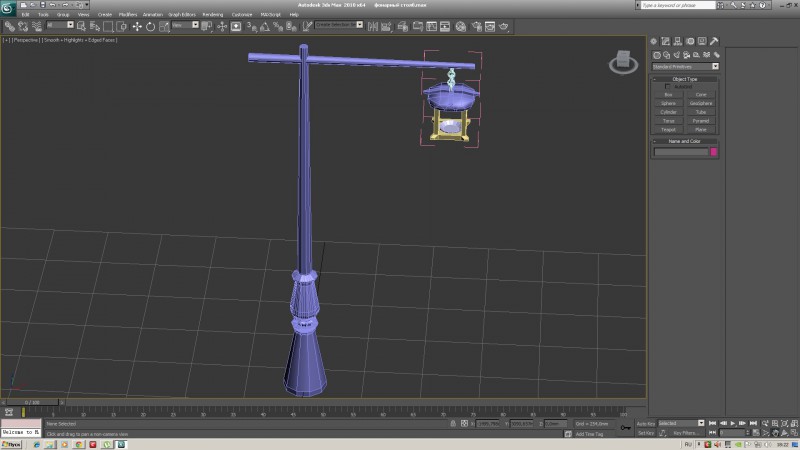Click the Cylinder primitive button
Viewport: 800px width, 450px height.
point(668,112)
